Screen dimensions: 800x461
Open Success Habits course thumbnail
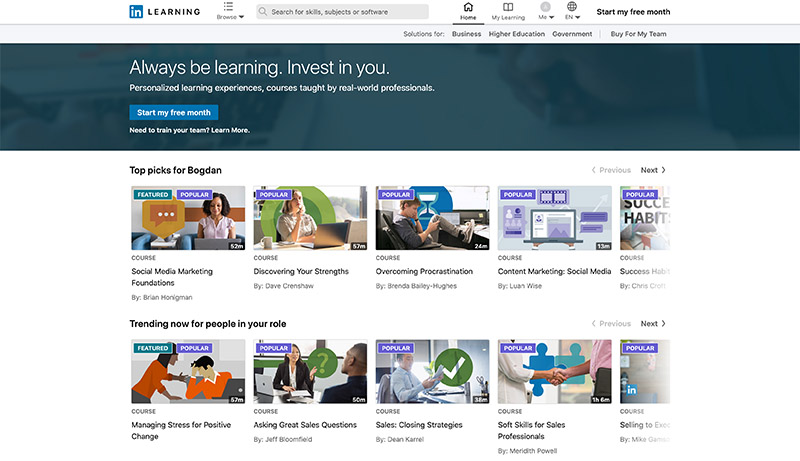point(645,218)
